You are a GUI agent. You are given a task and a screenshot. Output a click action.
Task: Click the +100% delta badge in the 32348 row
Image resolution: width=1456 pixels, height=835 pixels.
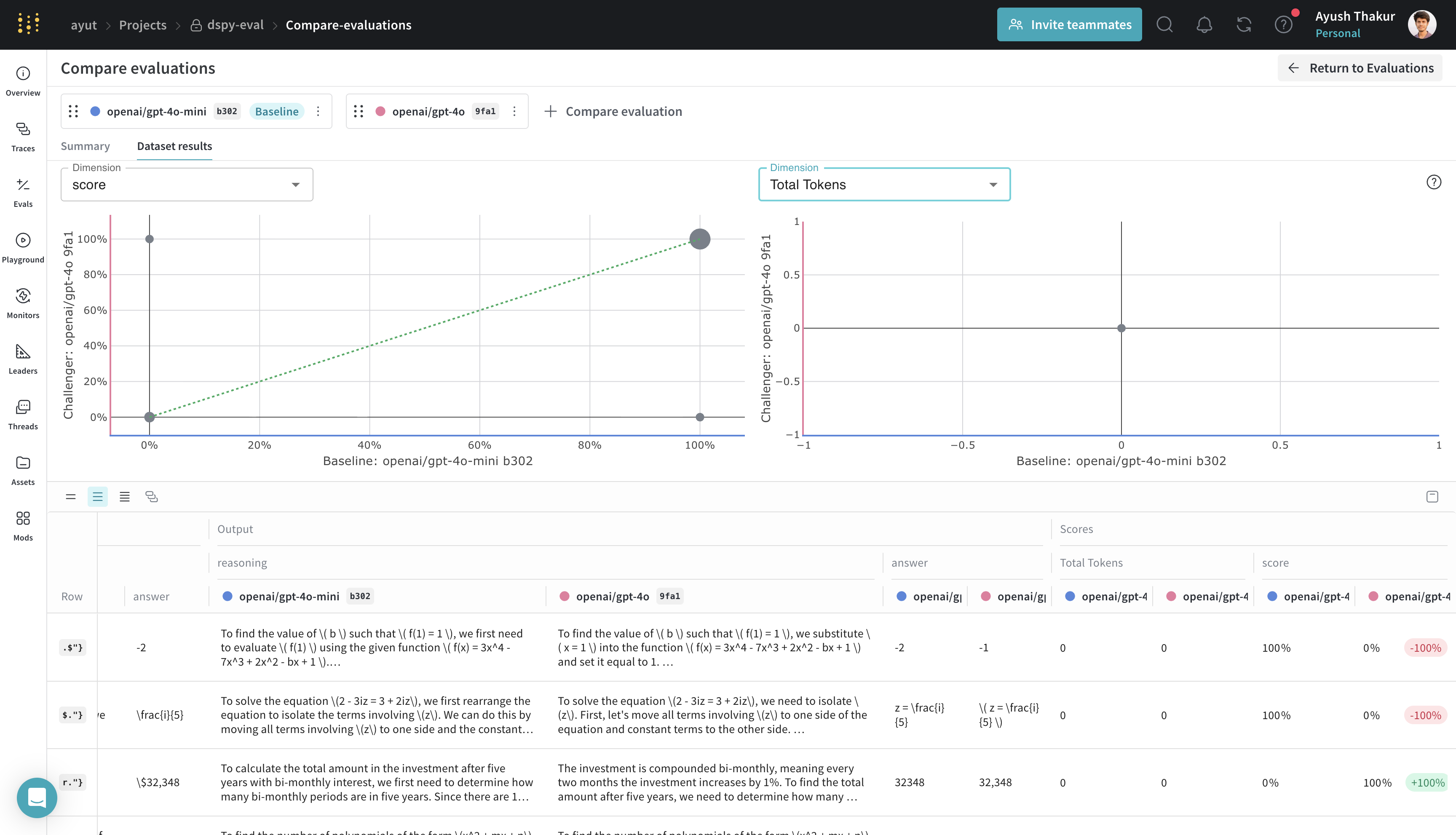(1427, 782)
